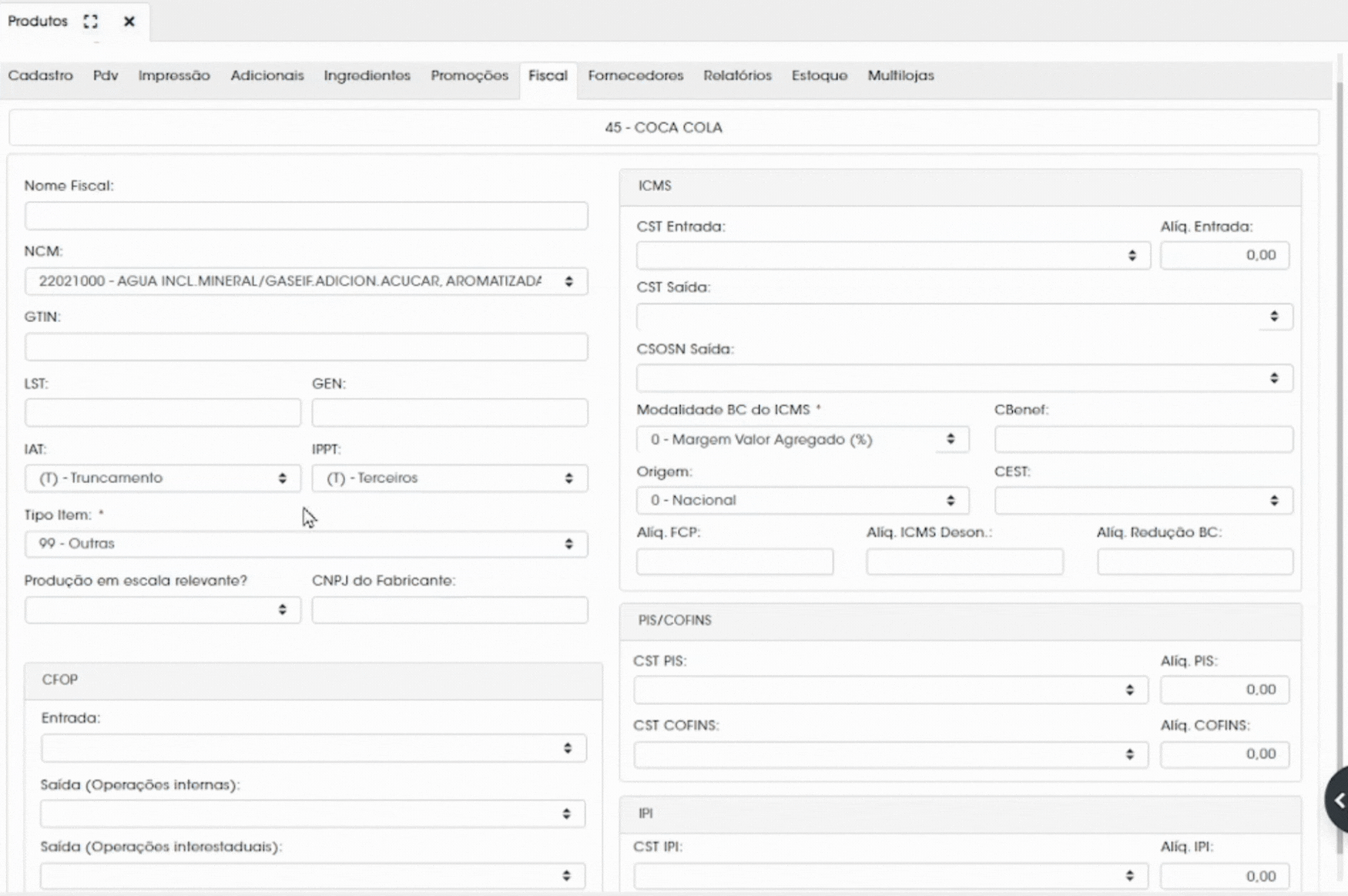Click the Alíq. PIS value field
The width and height of the screenshot is (1348, 896).
tap(1225, 690)
